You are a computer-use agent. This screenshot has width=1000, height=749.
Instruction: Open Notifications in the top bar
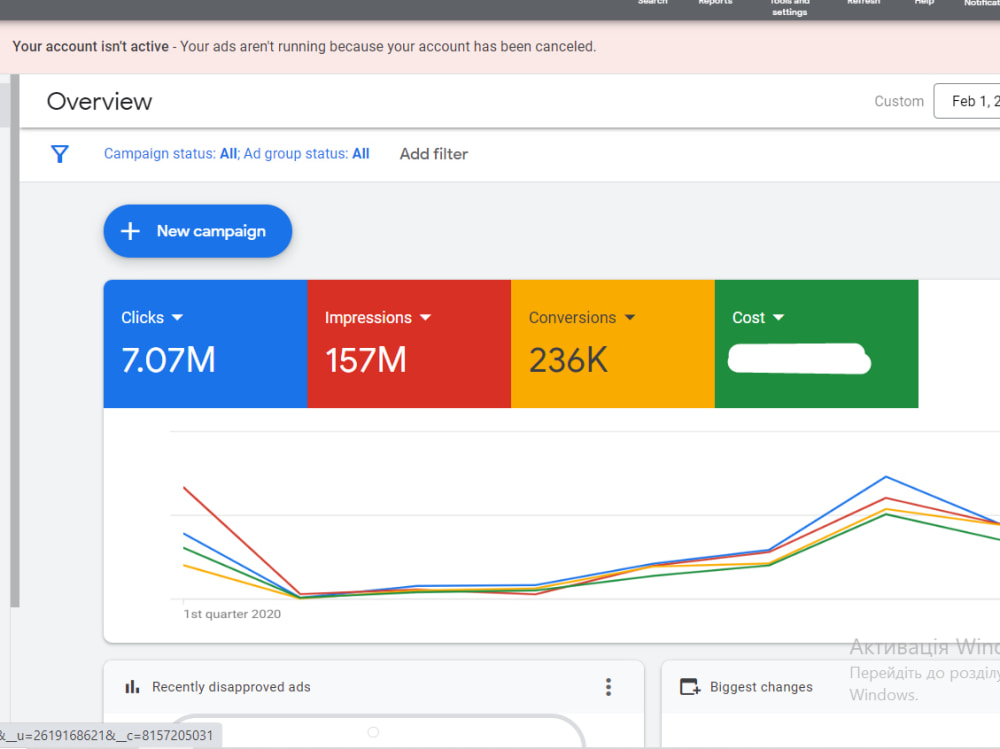coord(982,3)
